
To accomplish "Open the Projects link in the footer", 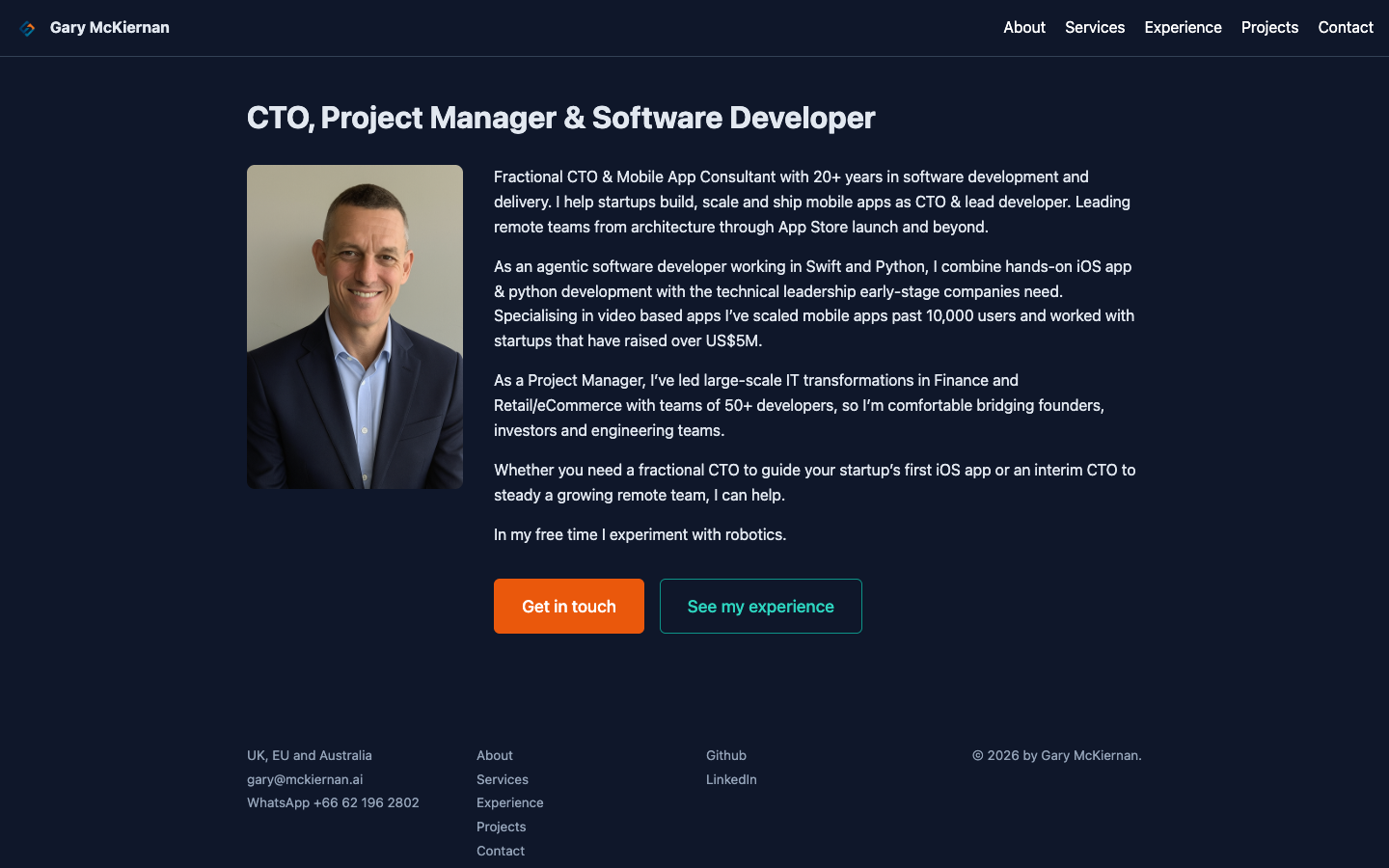I will point(502,827).
